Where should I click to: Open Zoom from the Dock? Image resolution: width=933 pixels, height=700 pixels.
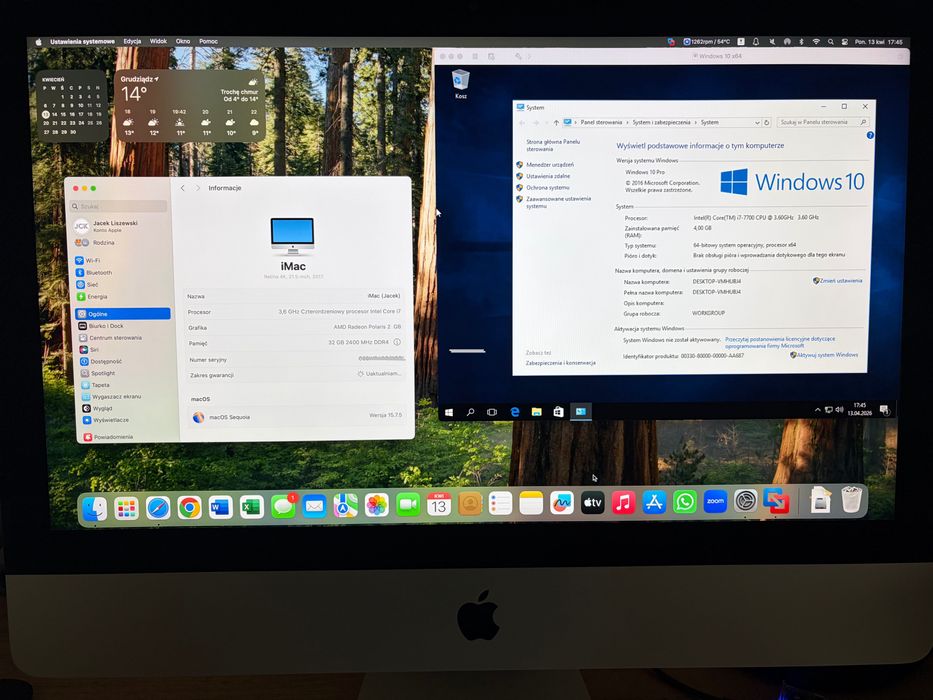[x=715, y=501]
